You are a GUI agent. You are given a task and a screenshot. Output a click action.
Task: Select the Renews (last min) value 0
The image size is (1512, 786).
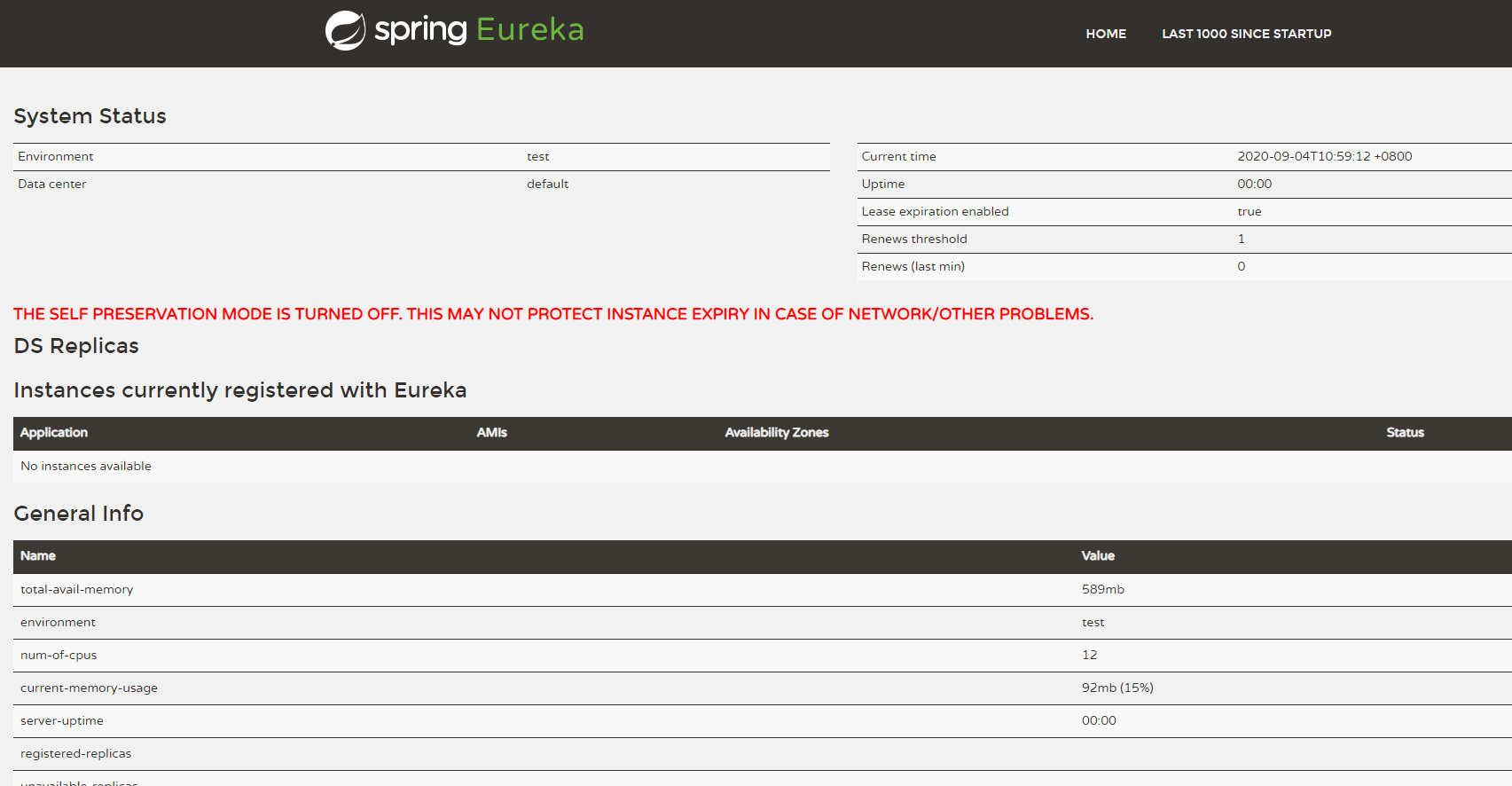(1241, 266)
